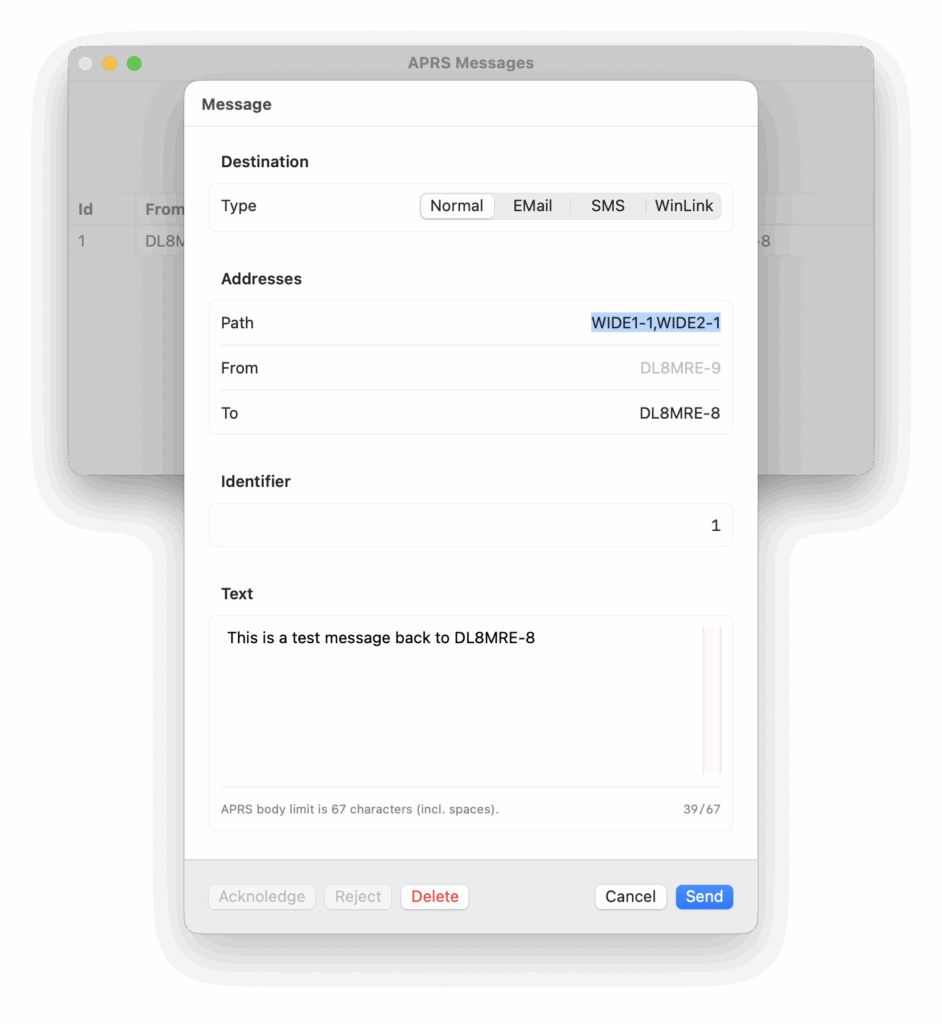The width and height of the screenshot is (942, 1024).
Task: Click the From field showing DL8MRE-9
Action: tap(679, 368)
